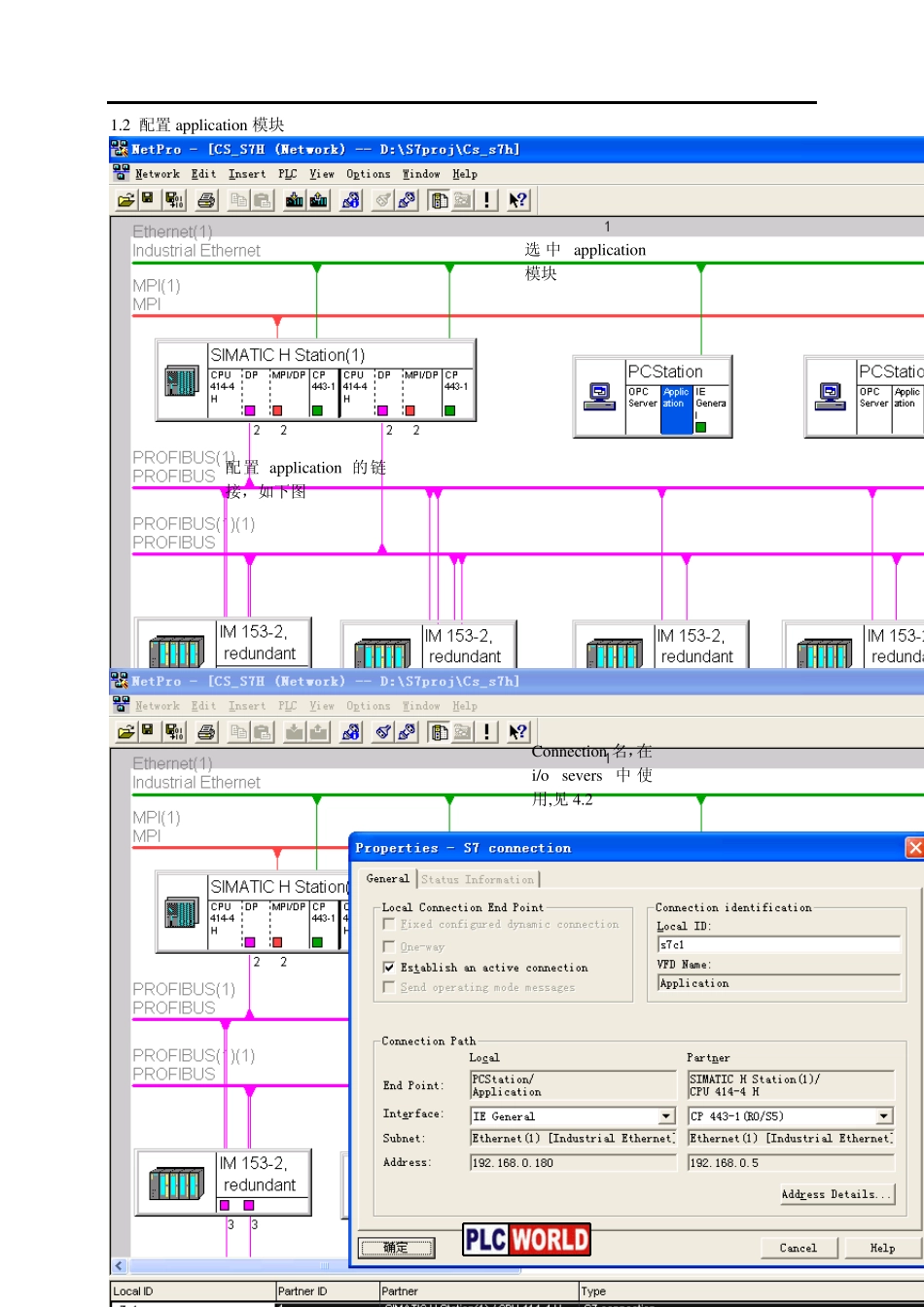Image resolution: width=924 pixels, height=1307 pixels.
Task: Select the SIMATIC H Station(1) rack icon in top window
Action: tap(182, 379)
